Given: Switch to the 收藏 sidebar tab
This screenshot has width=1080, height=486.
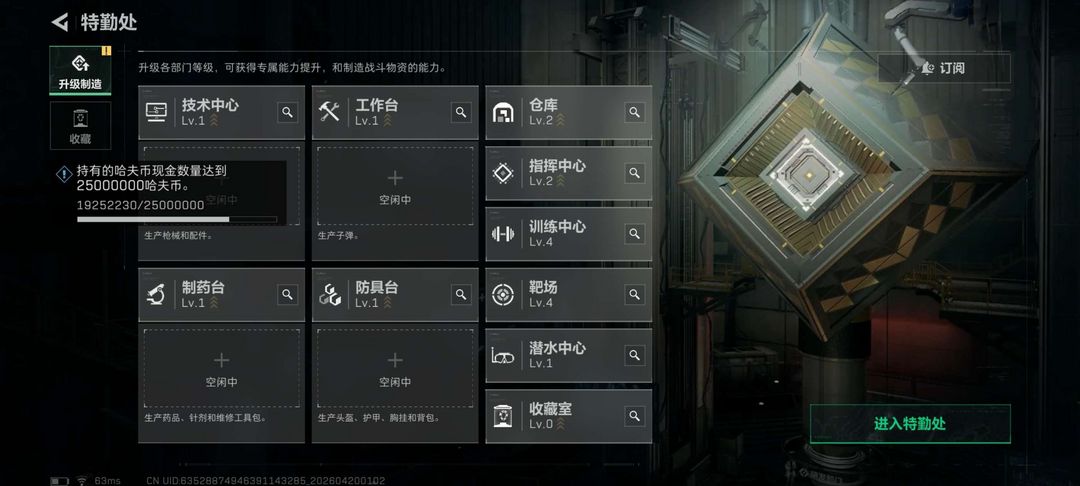Looking at the screenshot, I should point(81,126).
